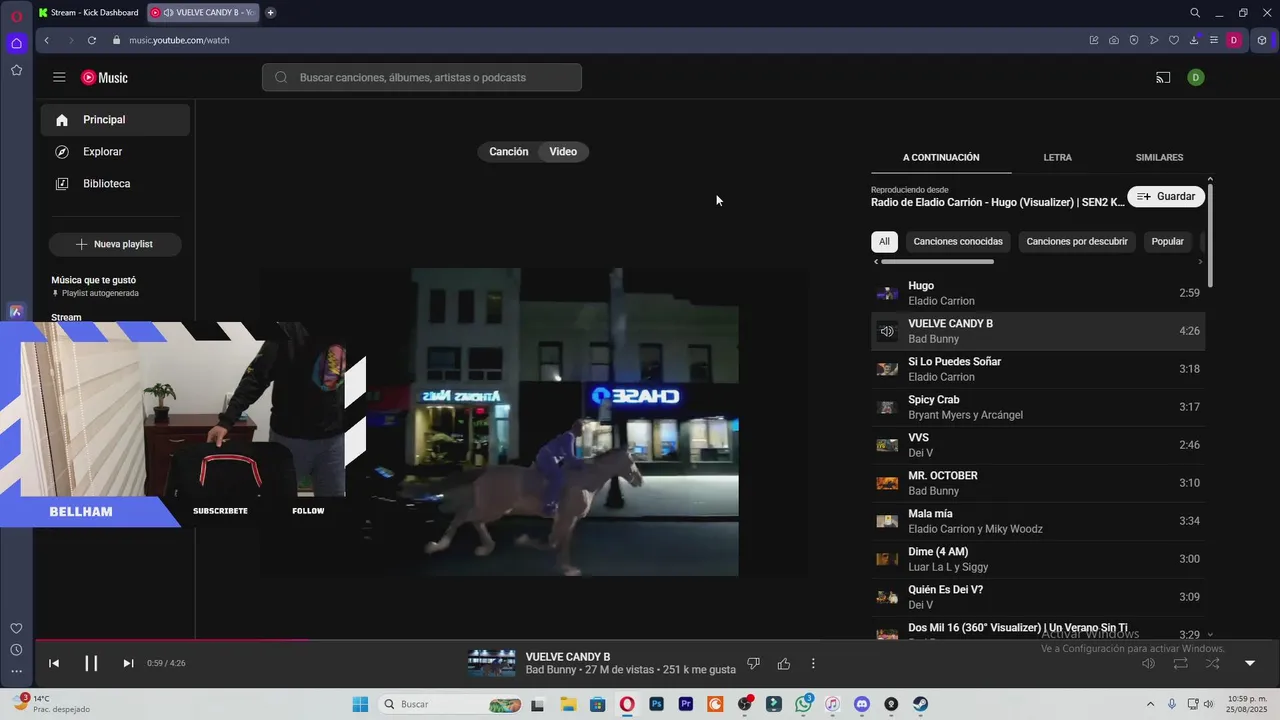Click the player volume icon

[x=1149, y=663]
